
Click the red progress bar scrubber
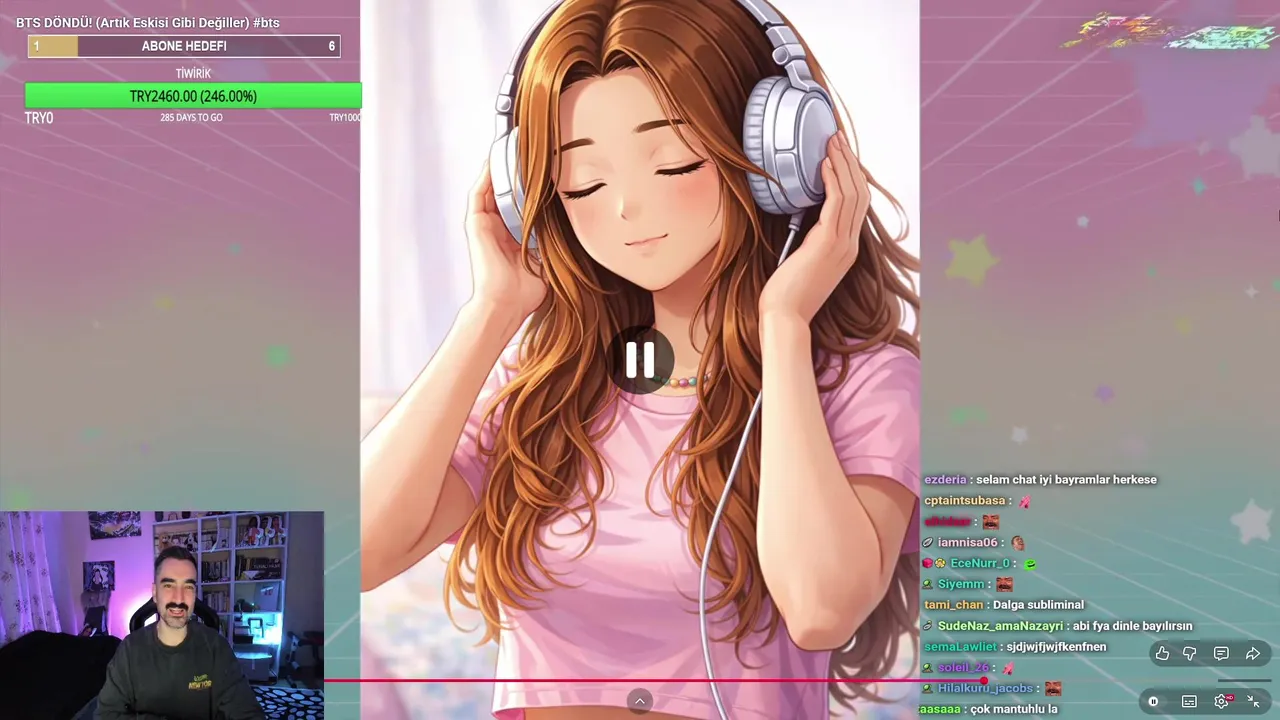tap(984, 681)
